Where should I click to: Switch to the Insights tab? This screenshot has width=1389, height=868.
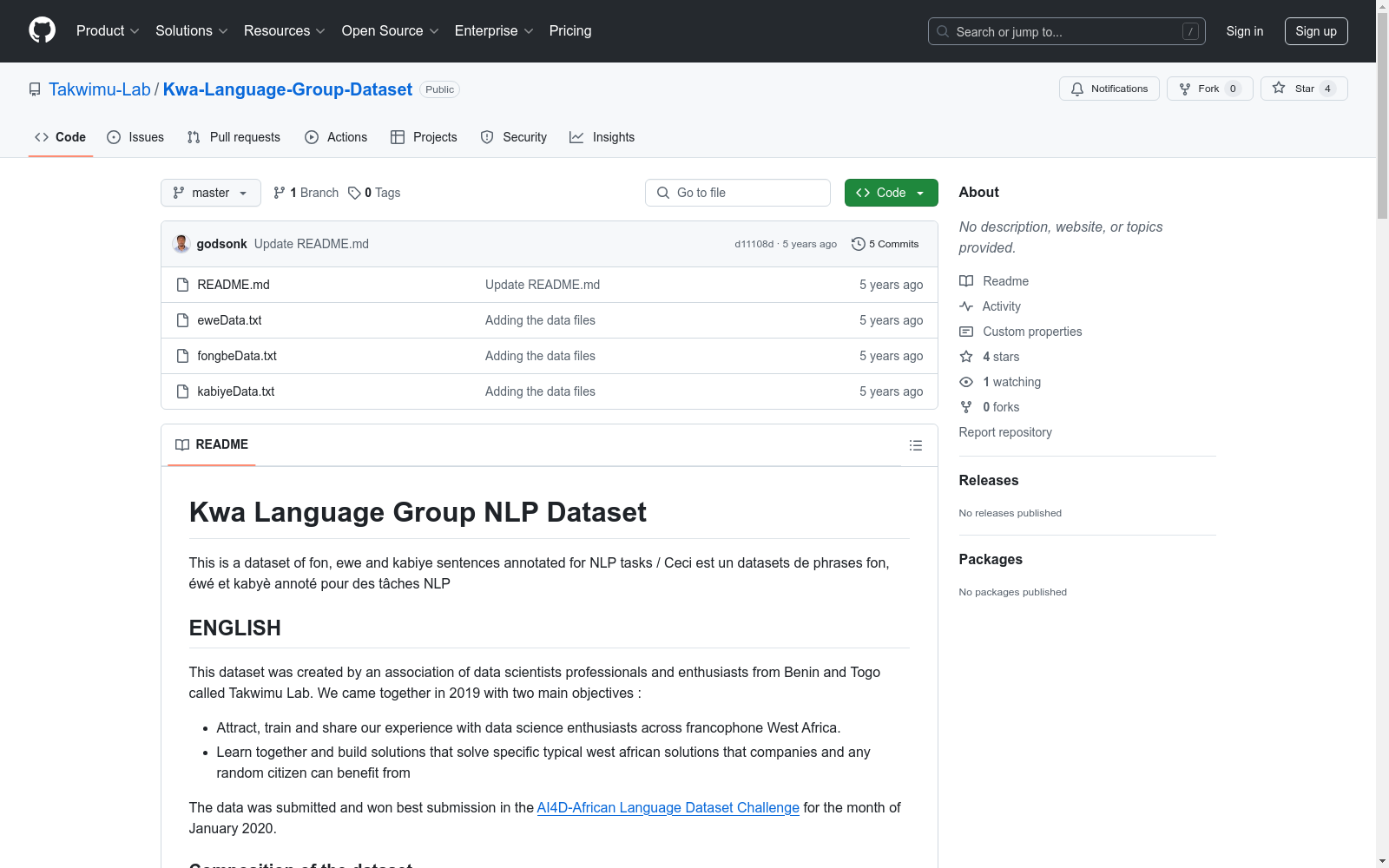pos(602,137)
